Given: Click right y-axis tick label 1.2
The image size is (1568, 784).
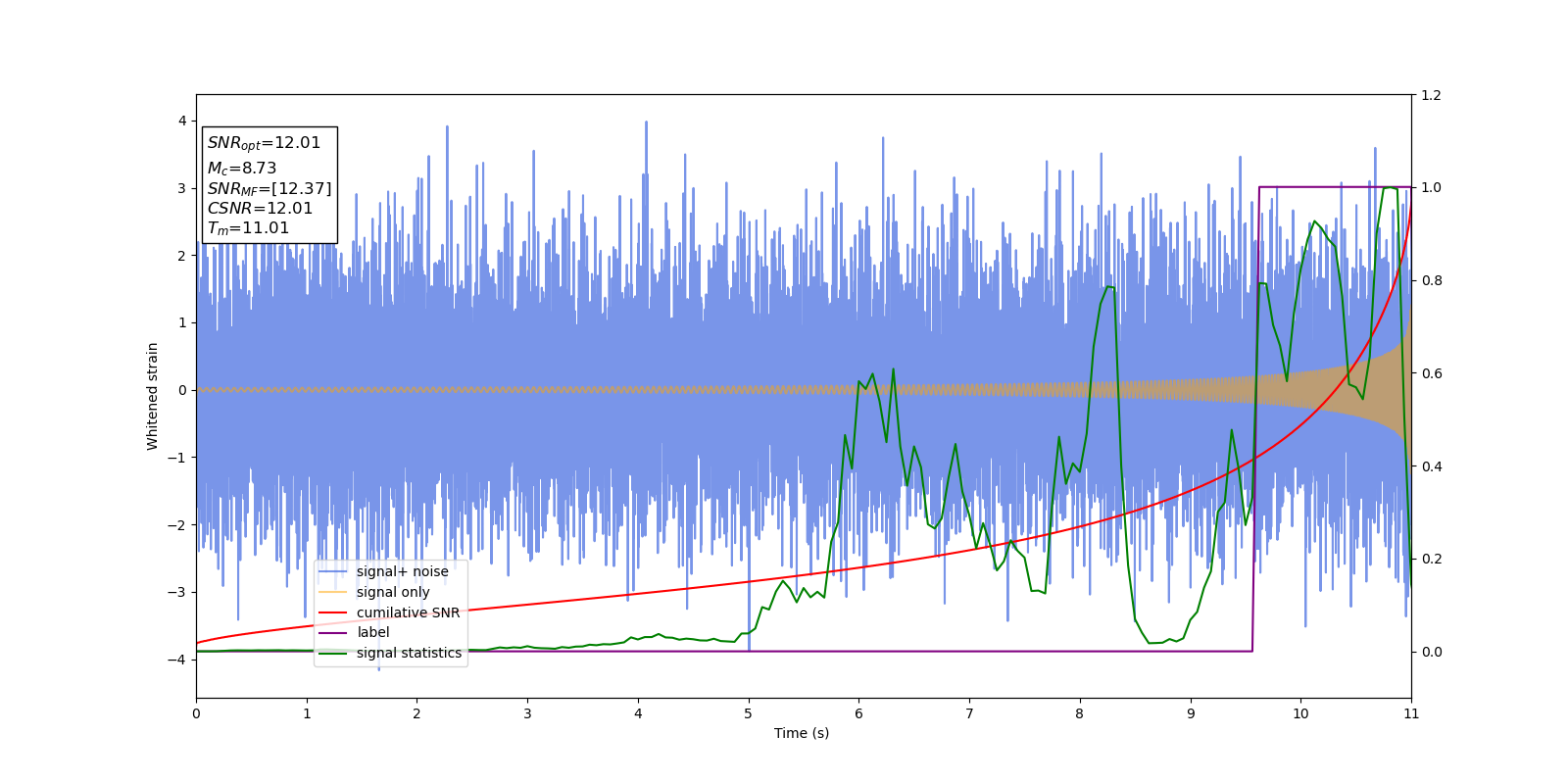Looking at the screenshot, I should point(1431,95).
